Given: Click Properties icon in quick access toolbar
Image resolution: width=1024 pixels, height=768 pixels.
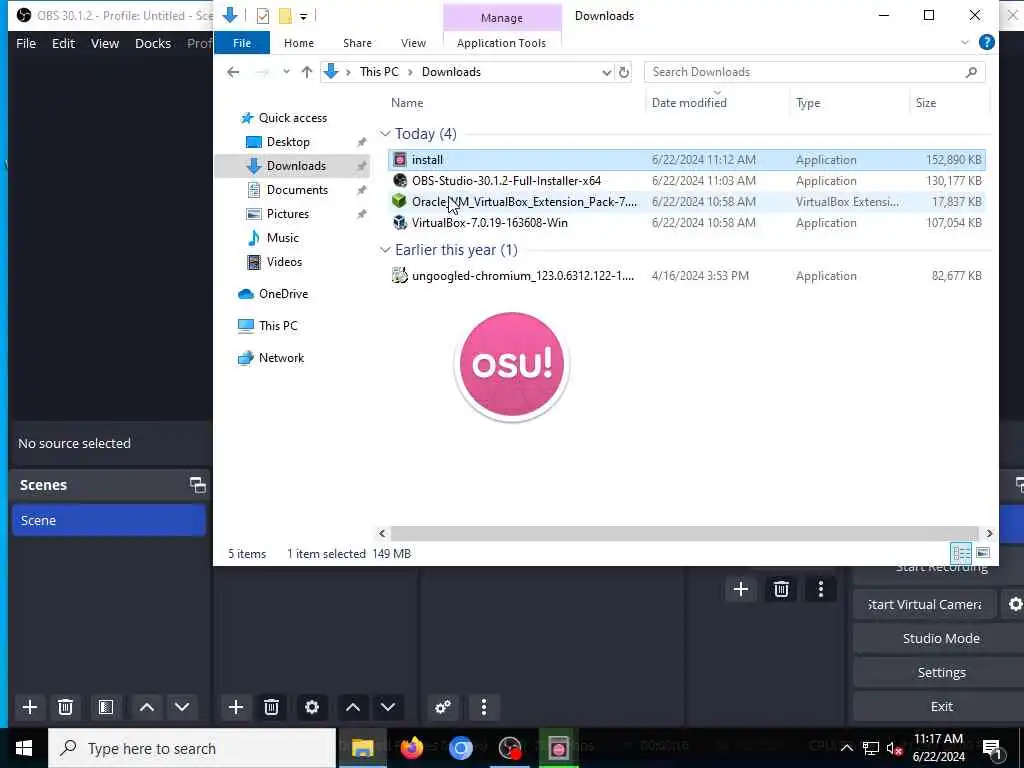Looking at the screenshot, I should click(263, 16).
